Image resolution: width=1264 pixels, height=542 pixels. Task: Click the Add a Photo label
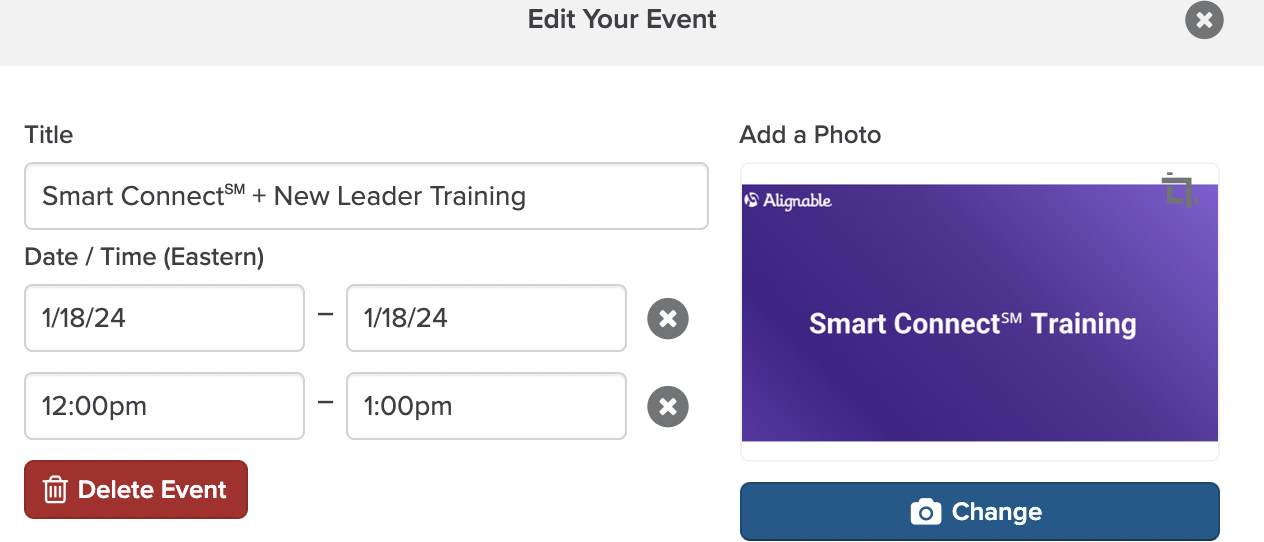[x=810, y=135]
